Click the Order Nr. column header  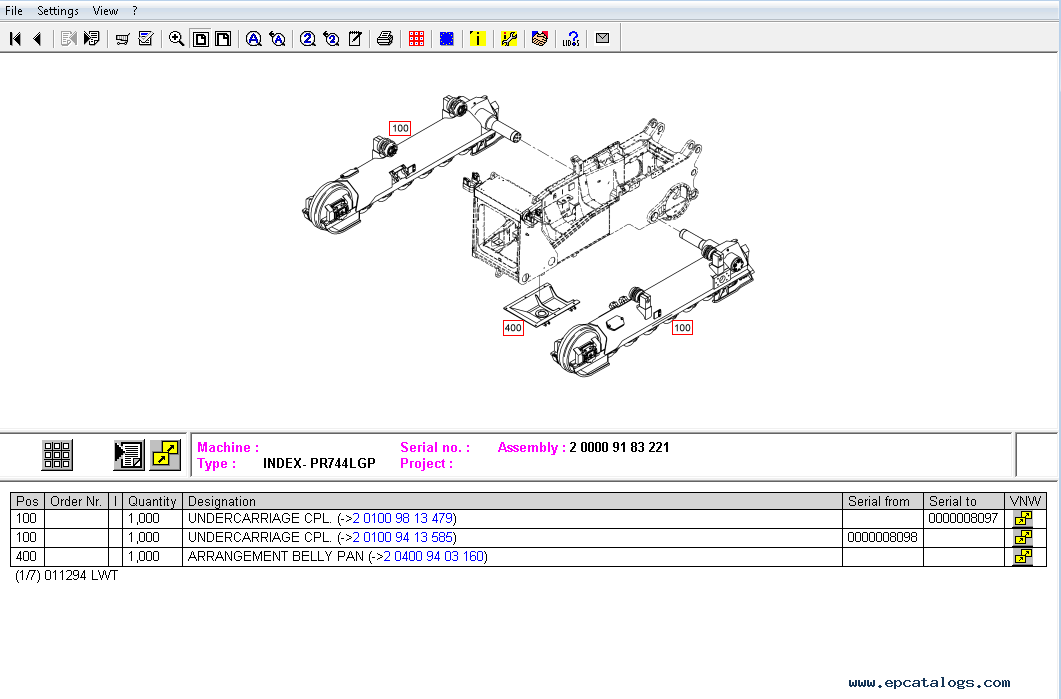[x=76, y=501]
